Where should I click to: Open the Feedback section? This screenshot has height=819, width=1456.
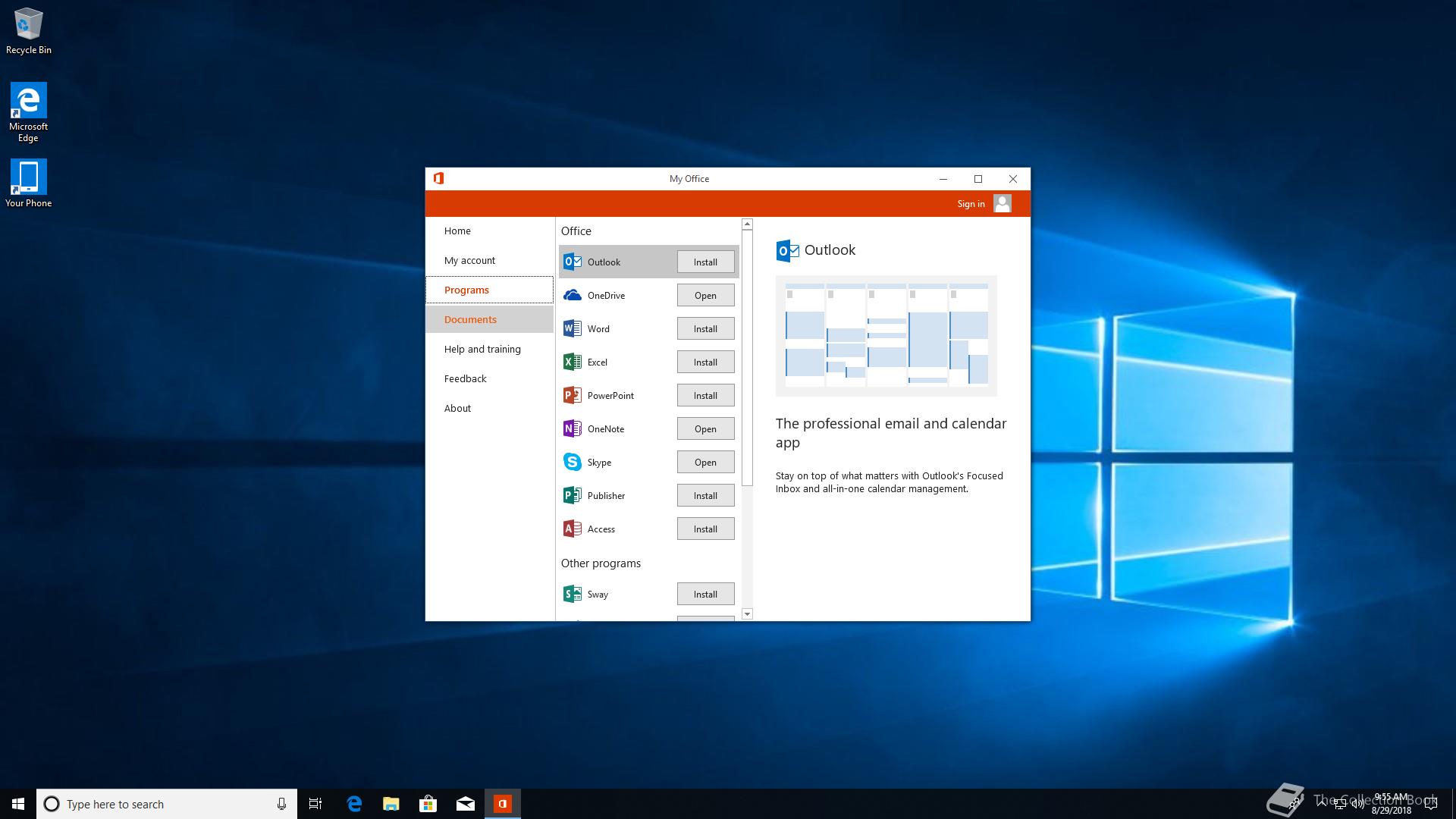[489, 378]
